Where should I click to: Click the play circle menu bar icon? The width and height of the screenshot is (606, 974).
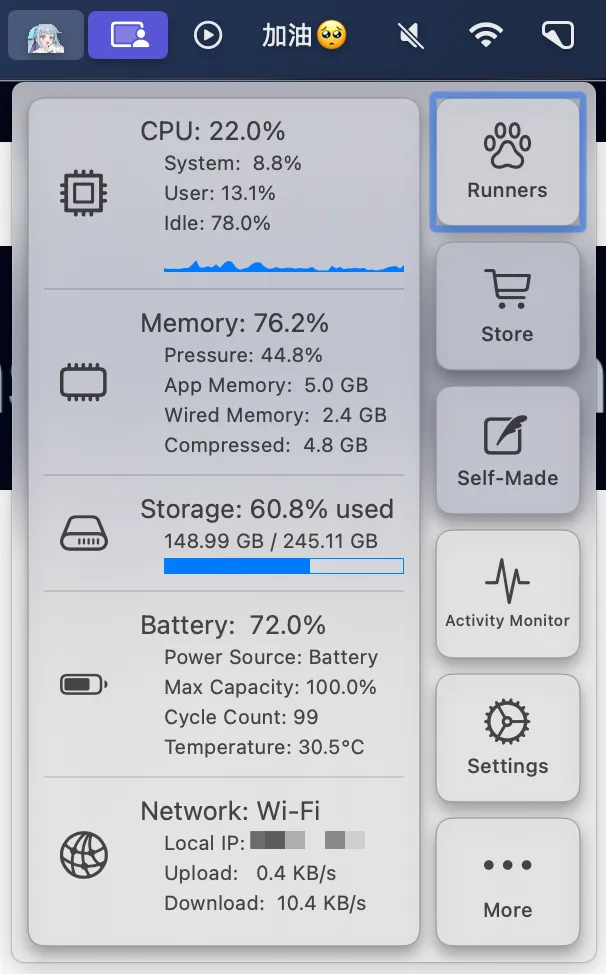[207, 35]
